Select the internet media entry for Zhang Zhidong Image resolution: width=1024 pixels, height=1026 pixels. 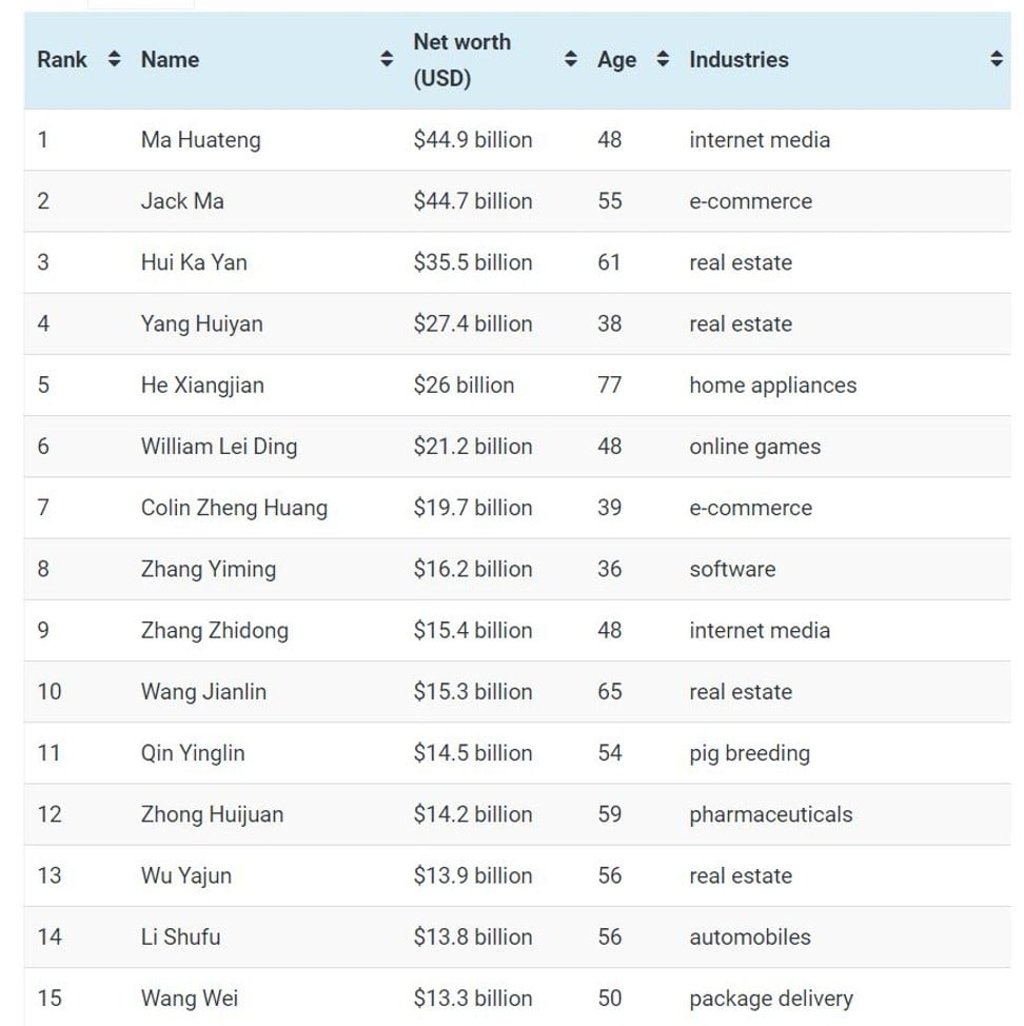pyautogui.click(x=758, y=630)
